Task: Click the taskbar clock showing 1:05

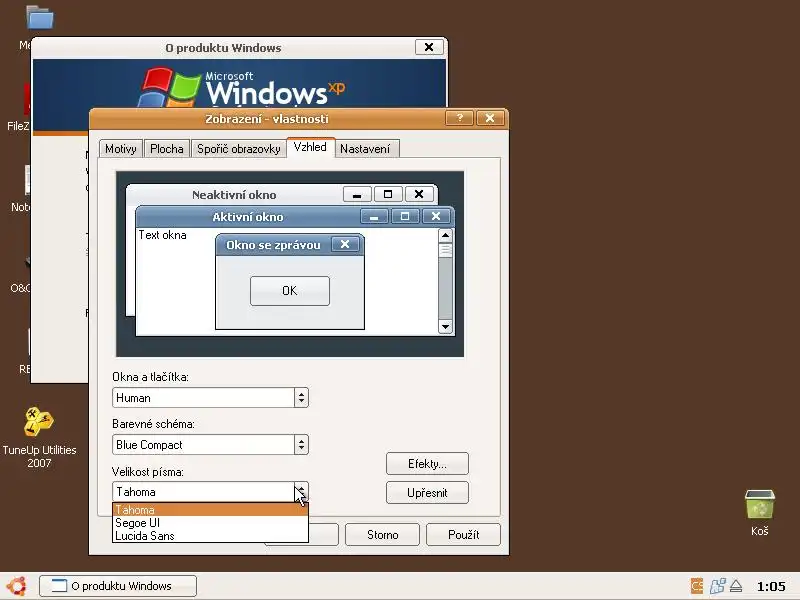Action: [x=771, y=586]
